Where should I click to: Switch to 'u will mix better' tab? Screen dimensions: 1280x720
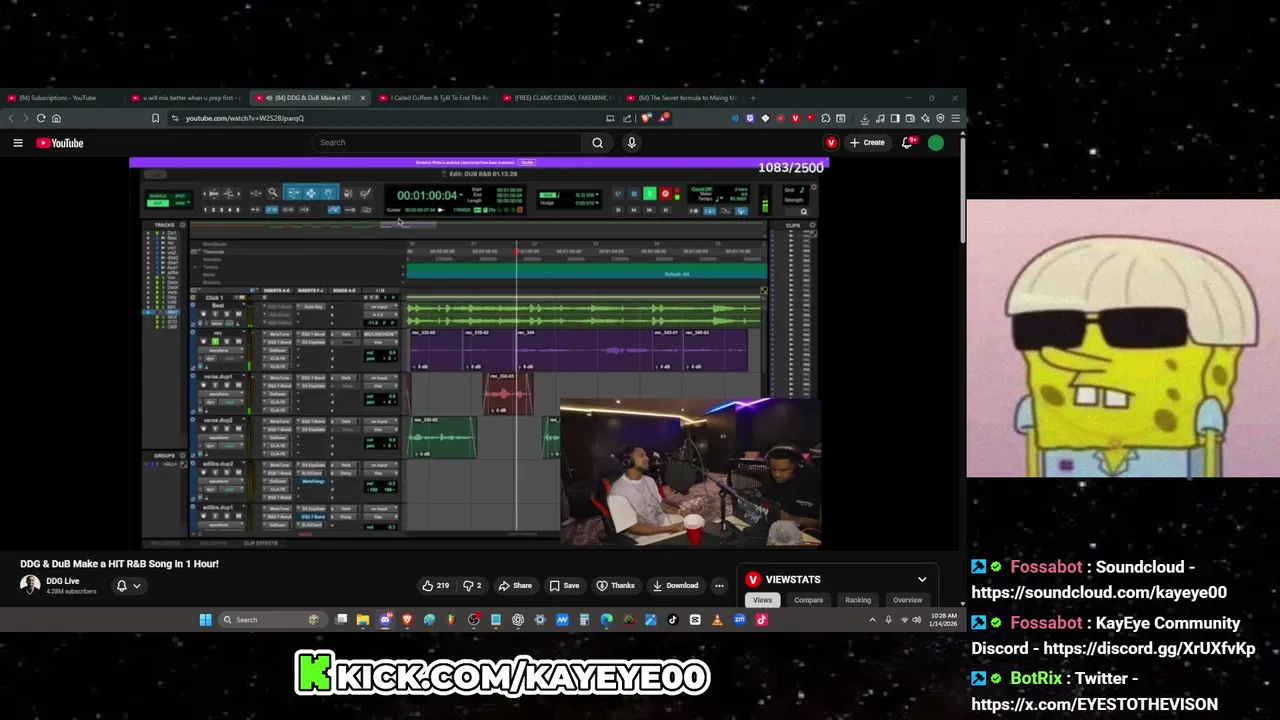click(185, 98)
